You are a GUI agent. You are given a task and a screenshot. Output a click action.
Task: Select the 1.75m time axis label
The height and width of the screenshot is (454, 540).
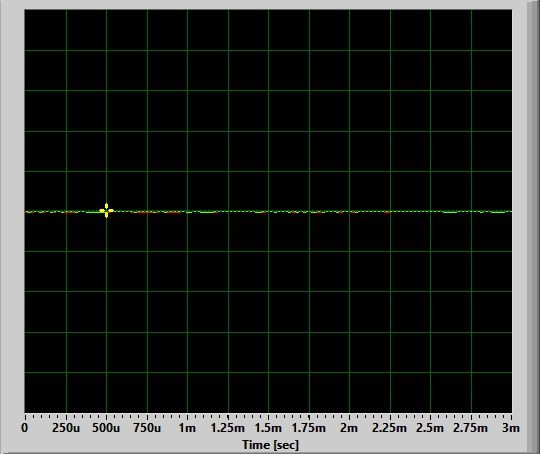[x=309, y=428]
